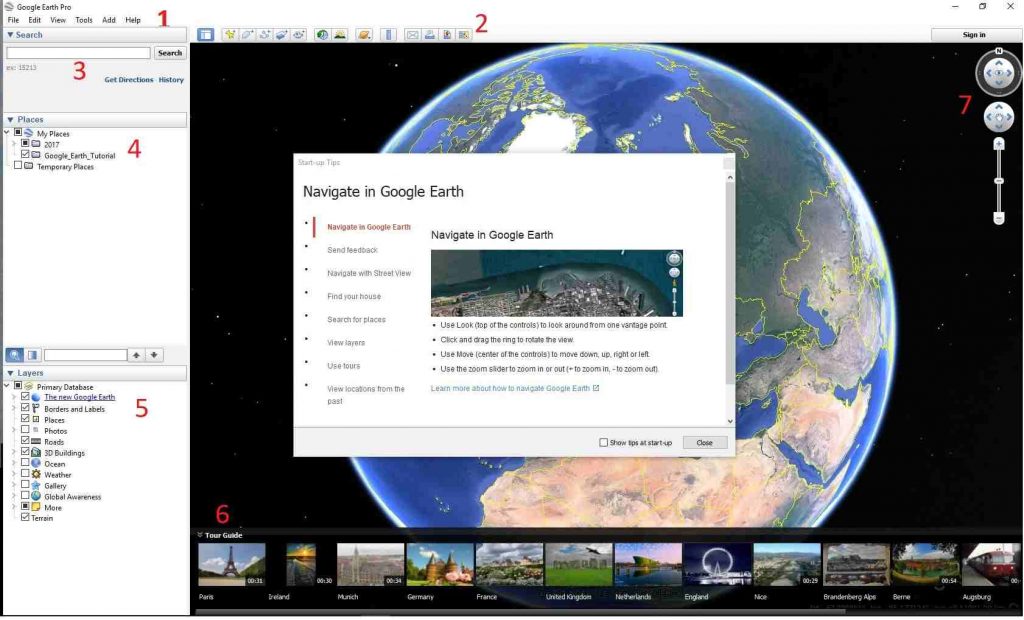Select the Add Placemark tool

(232, 34)
